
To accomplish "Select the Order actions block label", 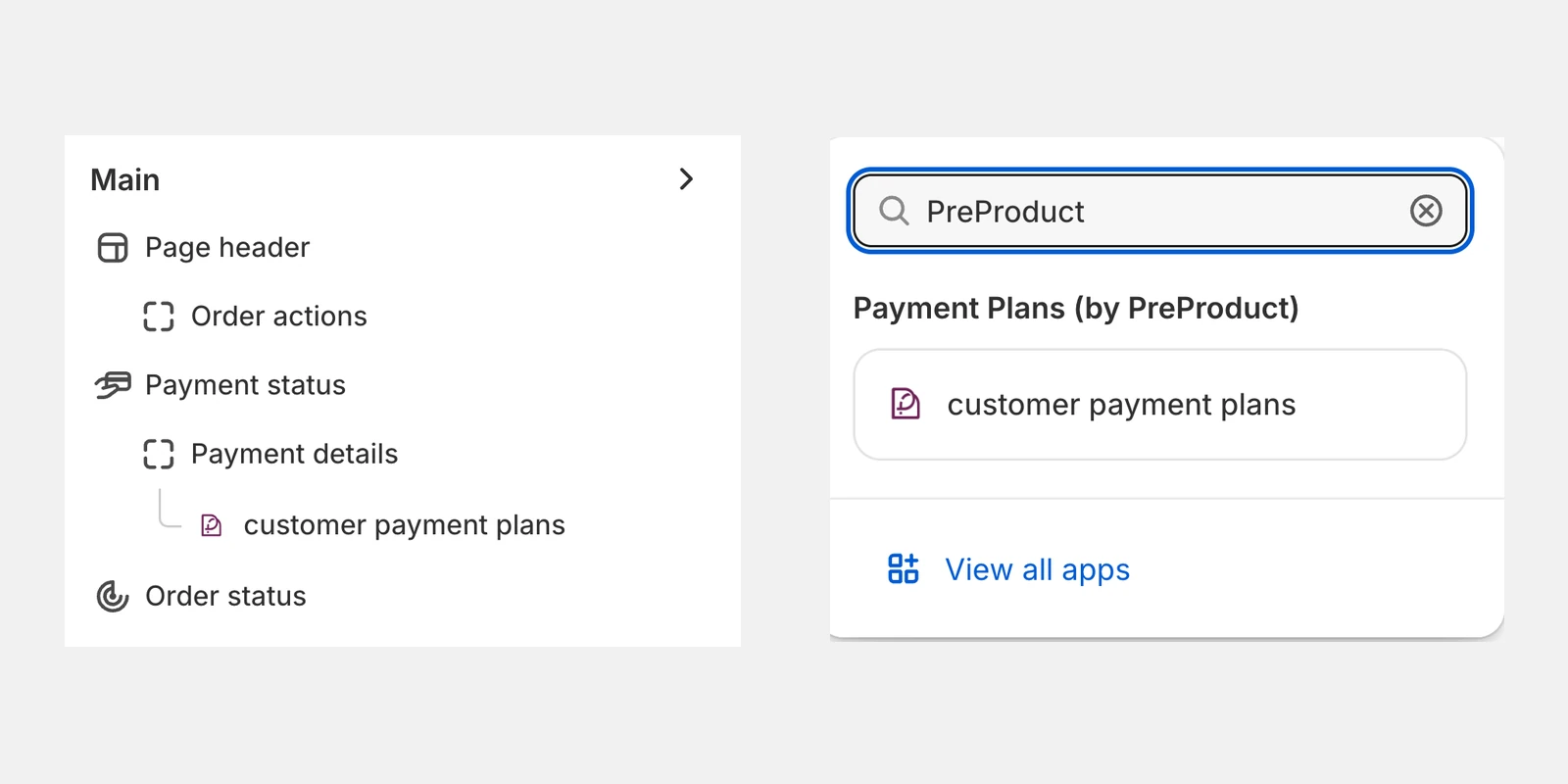I will click(x=279, y=317).
